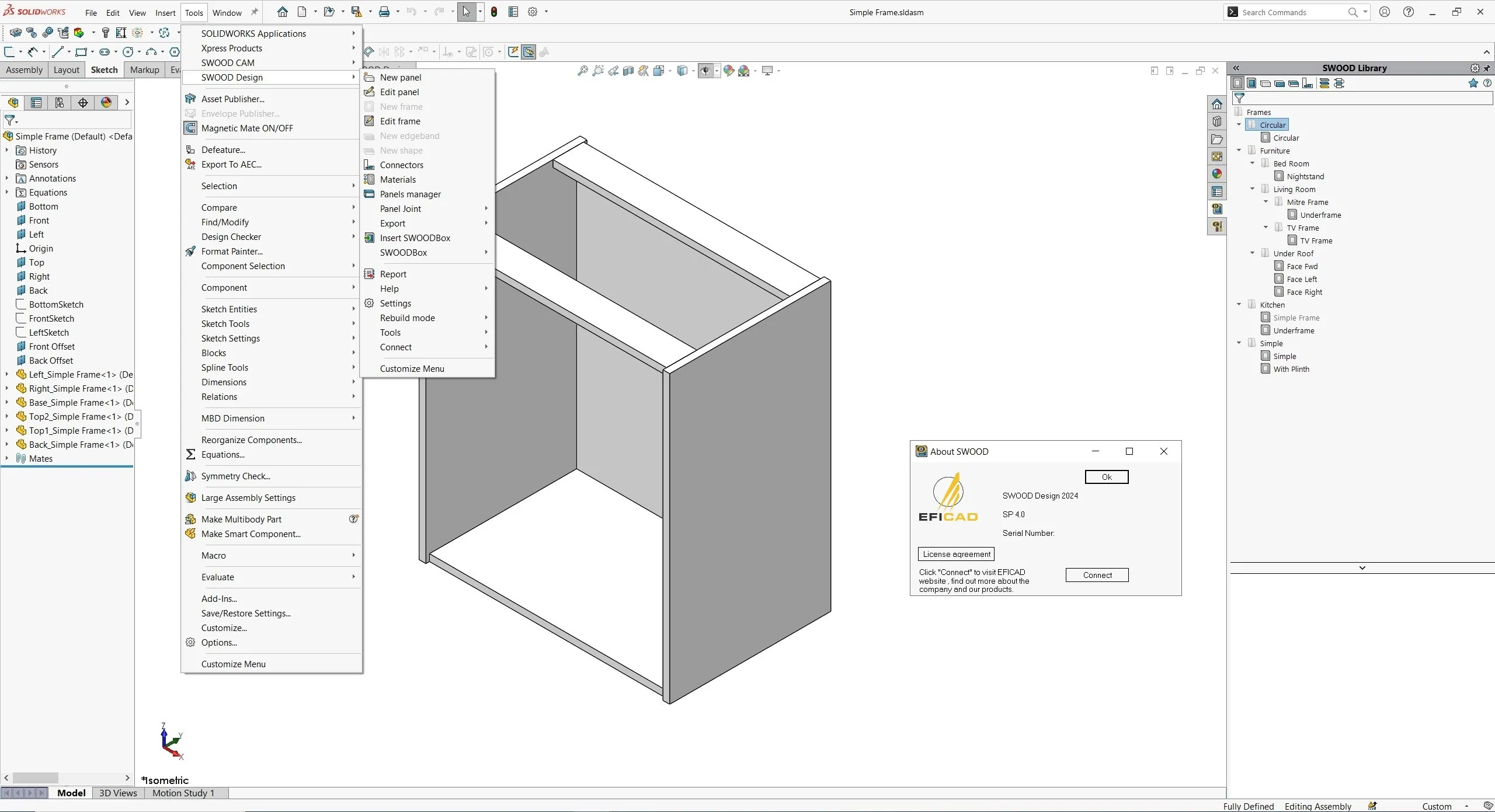The width and height of the screenshot is (1495, 812).
Task: Click the Search Commands input field
Action: [1292, 12]
